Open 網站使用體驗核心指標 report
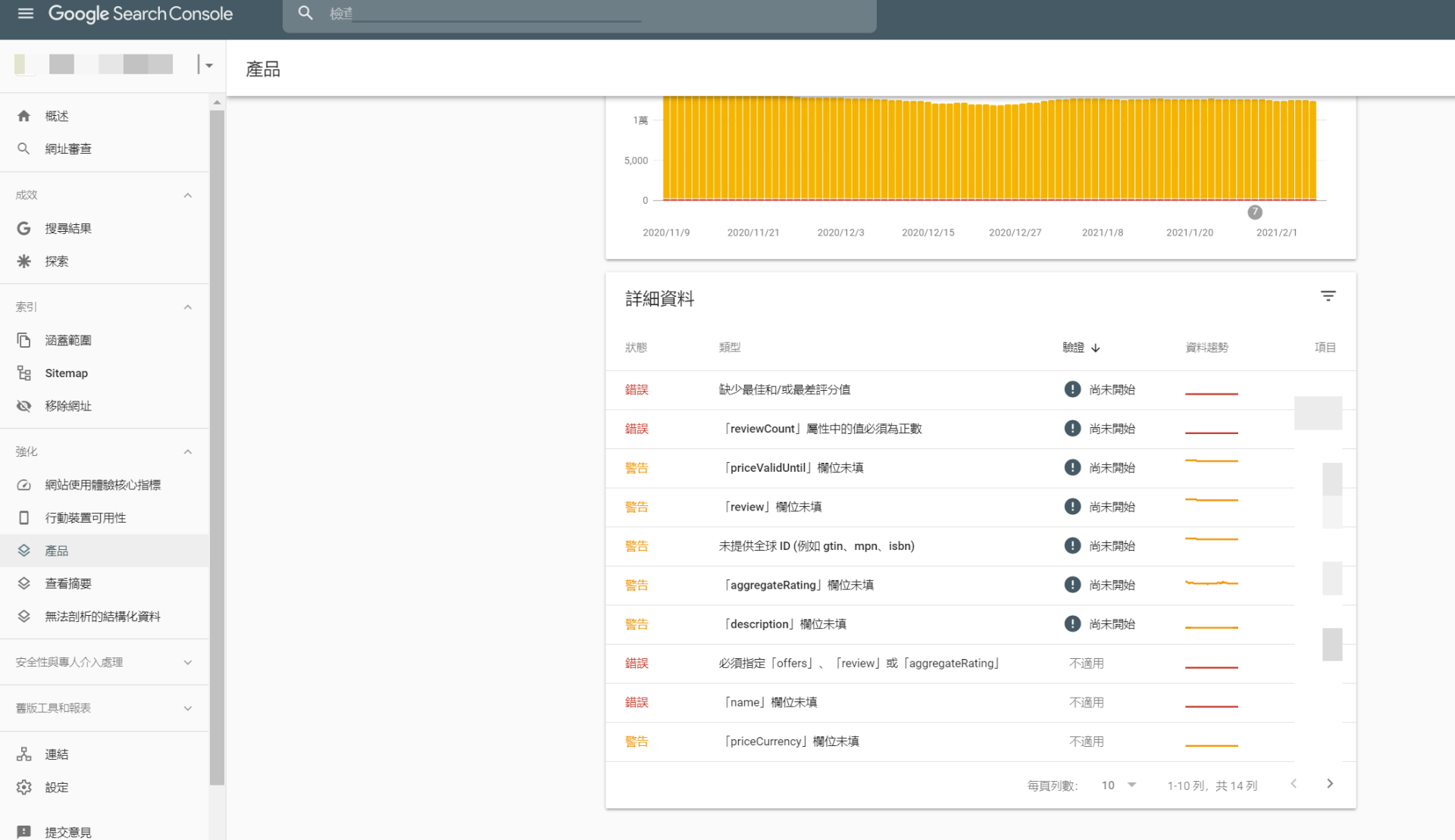 102,485
